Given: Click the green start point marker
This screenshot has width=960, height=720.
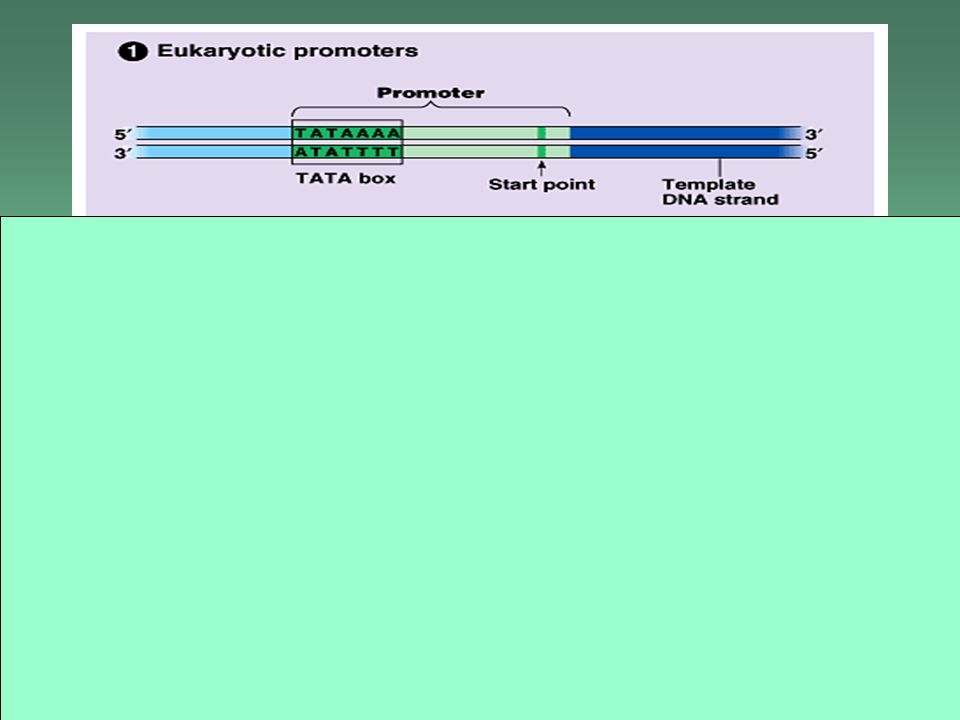Looking at the screenshot, I should coord(542,142).
